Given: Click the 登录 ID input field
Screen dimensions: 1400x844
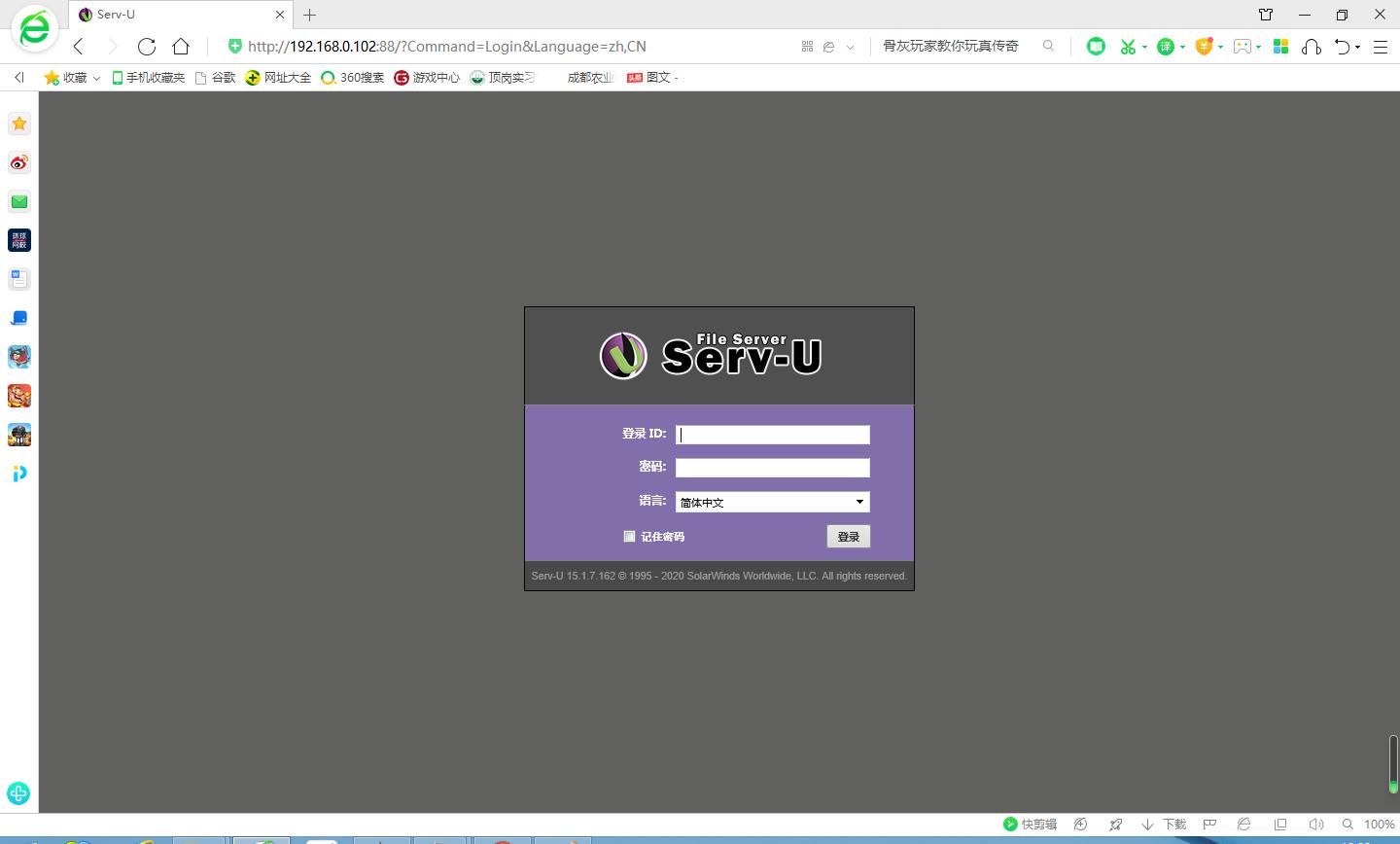Looking at the screenshot, I should [x=773, y=435].
